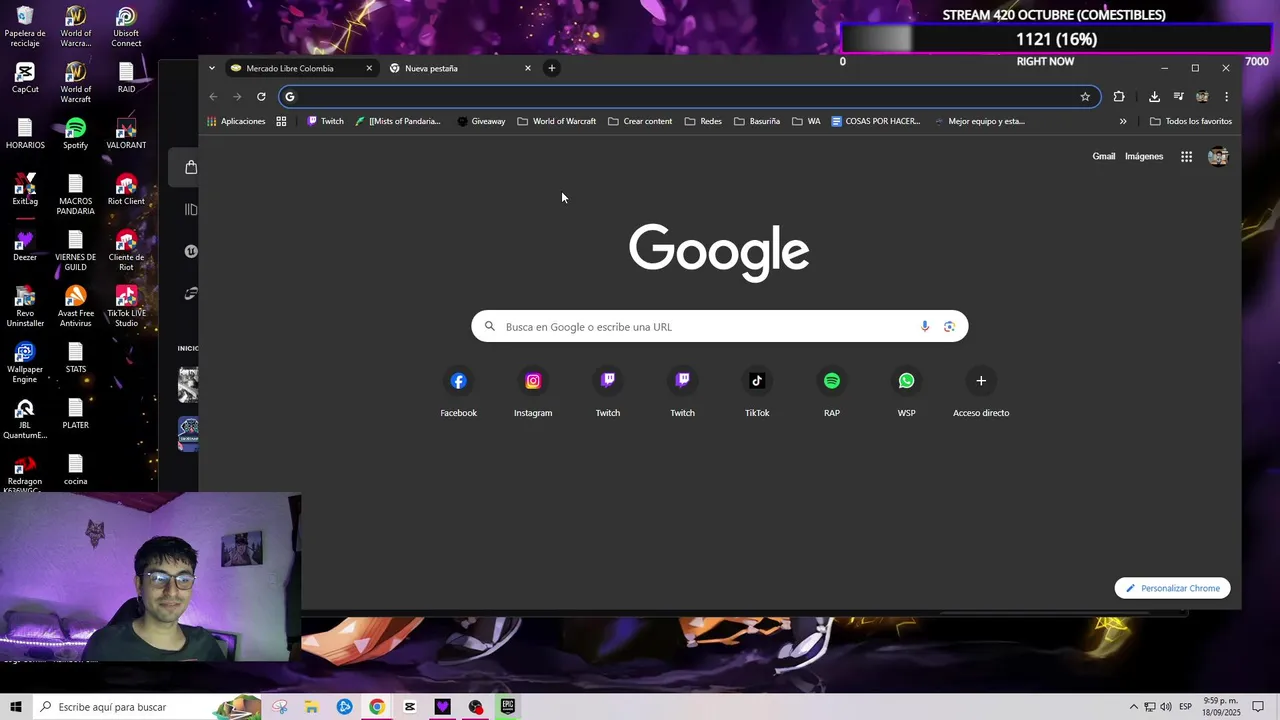This screenshot has height=720, width=1280.
Task: Search by voice using the microphone icon
Action: click(x=924, y=327)
